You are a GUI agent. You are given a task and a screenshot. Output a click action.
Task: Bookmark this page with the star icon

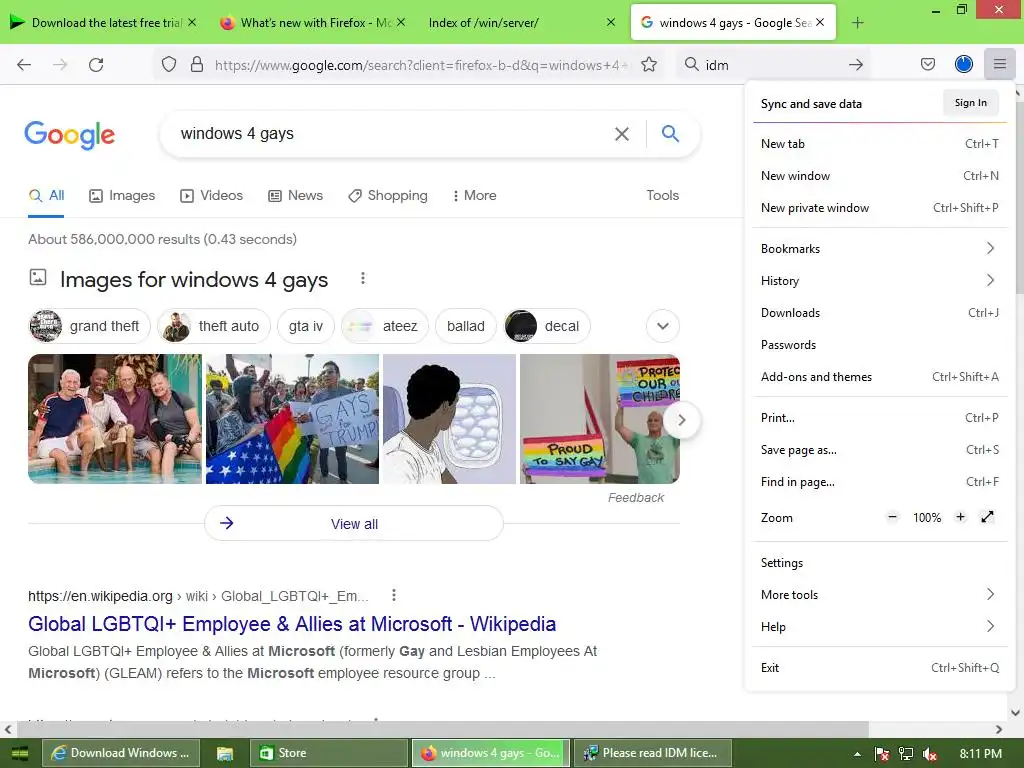[x=648, y=65]
